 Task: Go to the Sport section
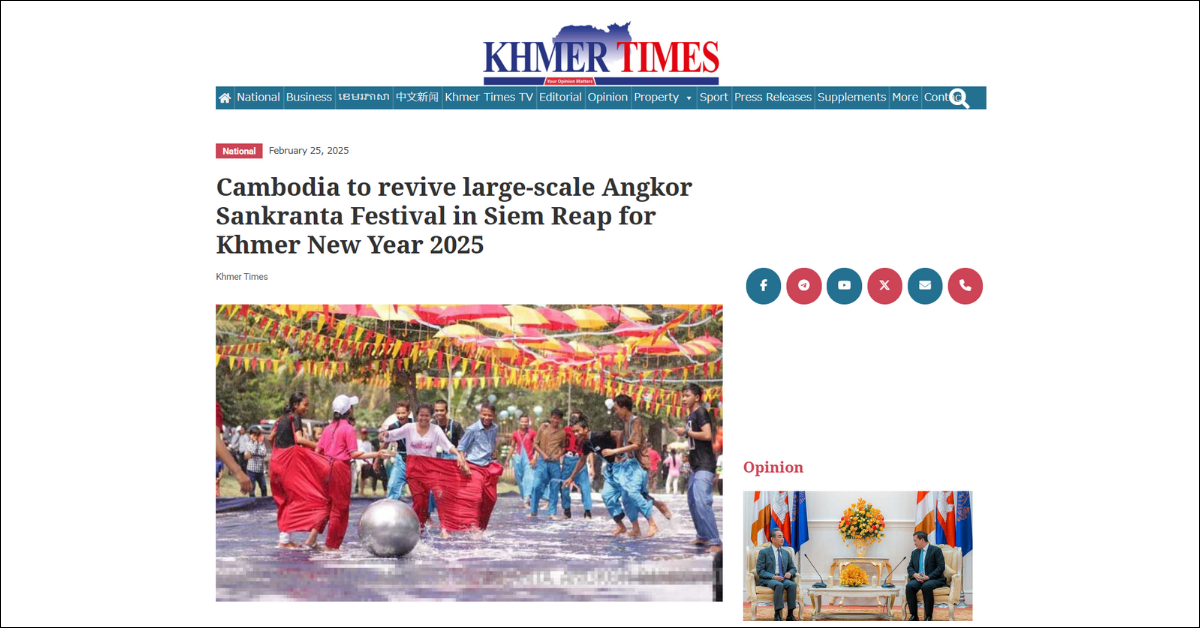coord(714,97)
